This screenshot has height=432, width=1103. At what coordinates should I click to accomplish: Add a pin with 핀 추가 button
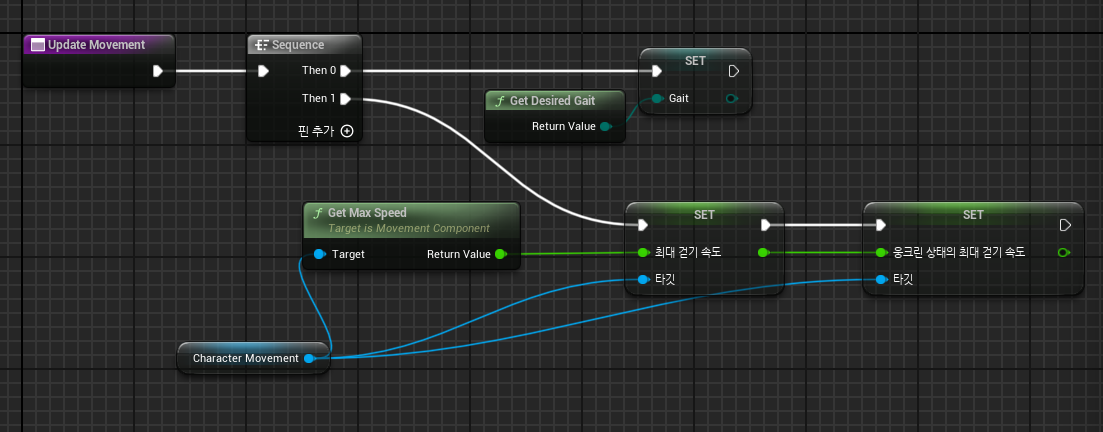(325, 131)
